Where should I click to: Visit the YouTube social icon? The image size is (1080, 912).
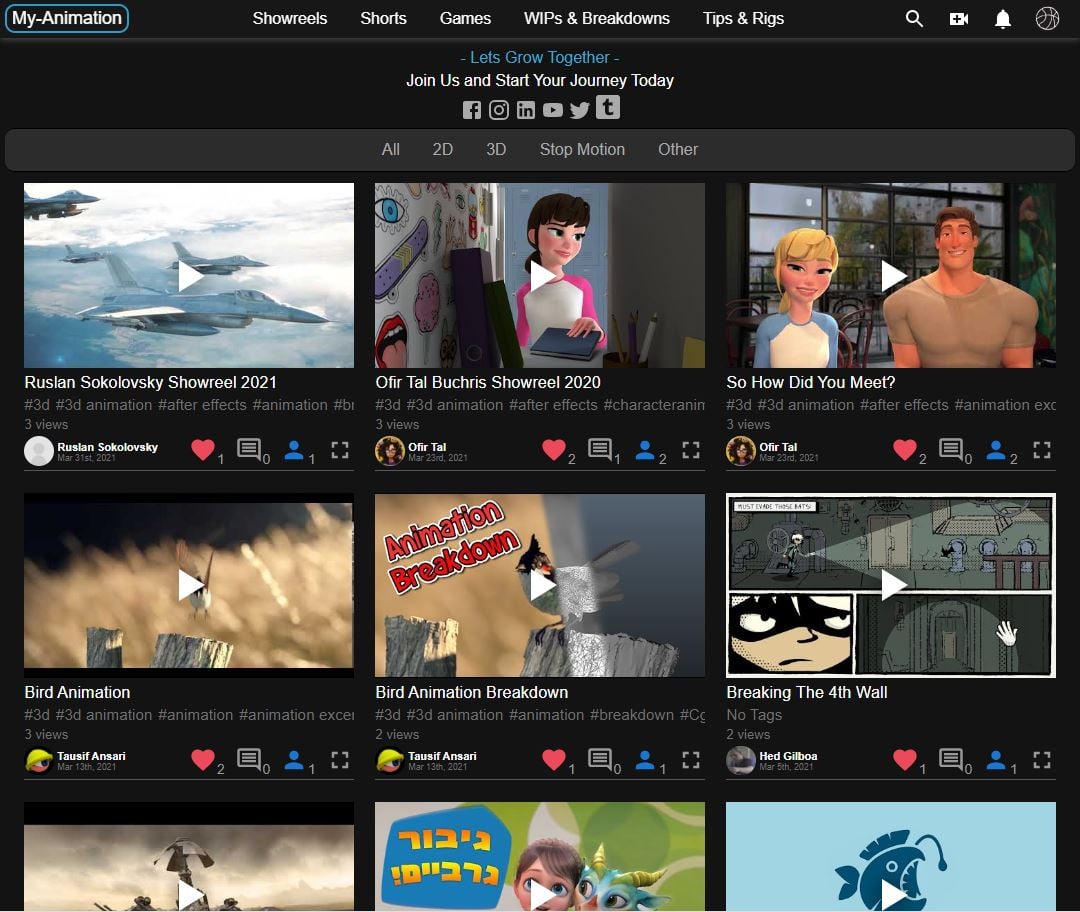pos(552,110)
